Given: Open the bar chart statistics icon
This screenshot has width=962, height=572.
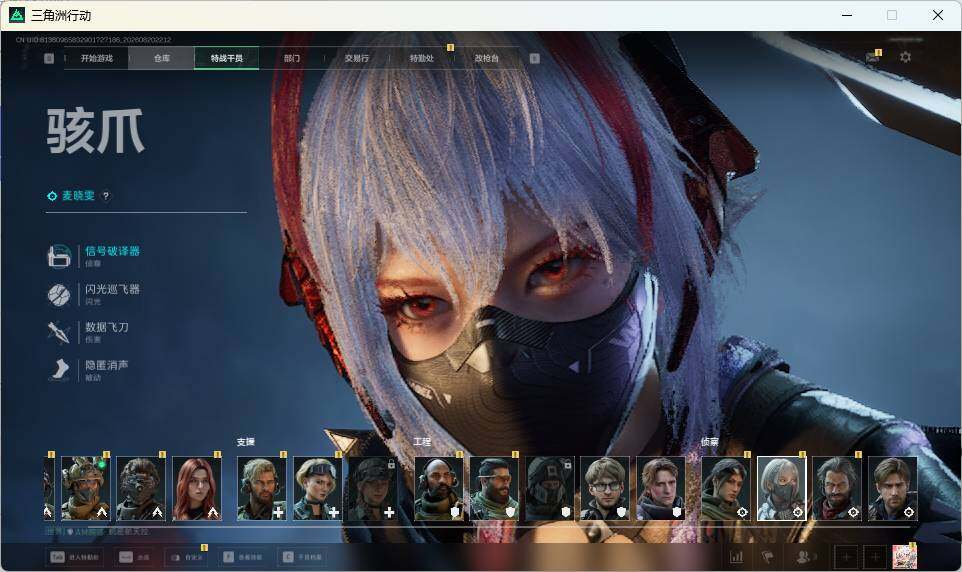Looking at the screenshot, I should (x=736, y=557).
